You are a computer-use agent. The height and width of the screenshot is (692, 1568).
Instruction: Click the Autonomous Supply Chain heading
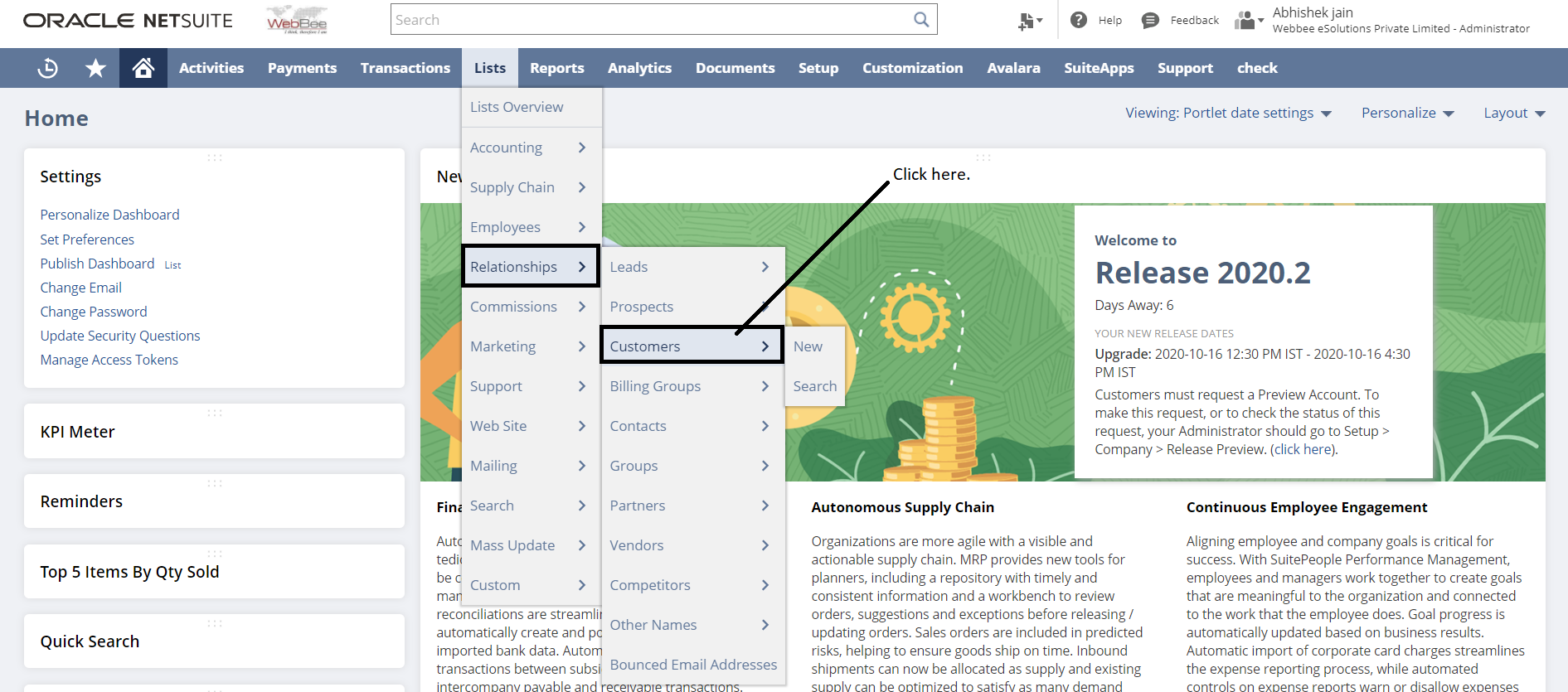click(x=902, y=507)
